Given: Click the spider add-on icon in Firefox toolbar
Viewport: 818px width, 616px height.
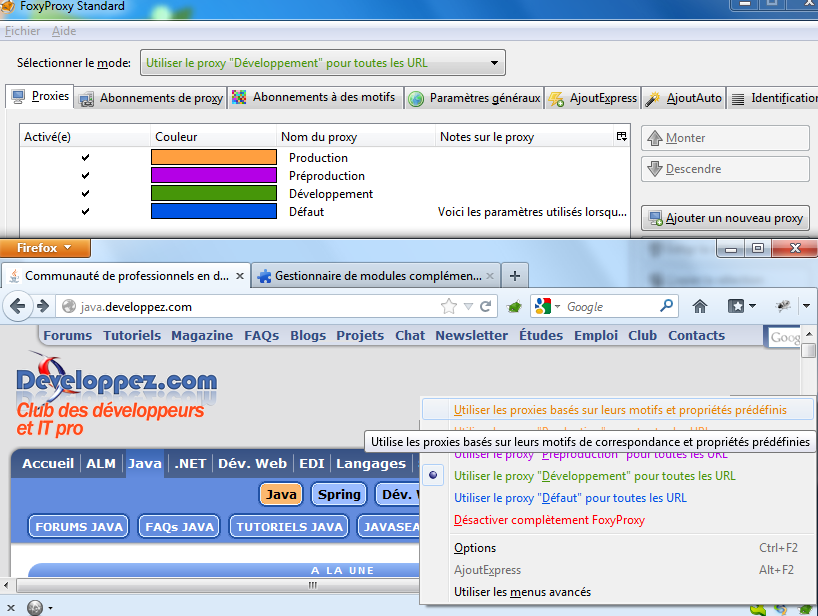Looking at the screenshot, I should 783,306.
